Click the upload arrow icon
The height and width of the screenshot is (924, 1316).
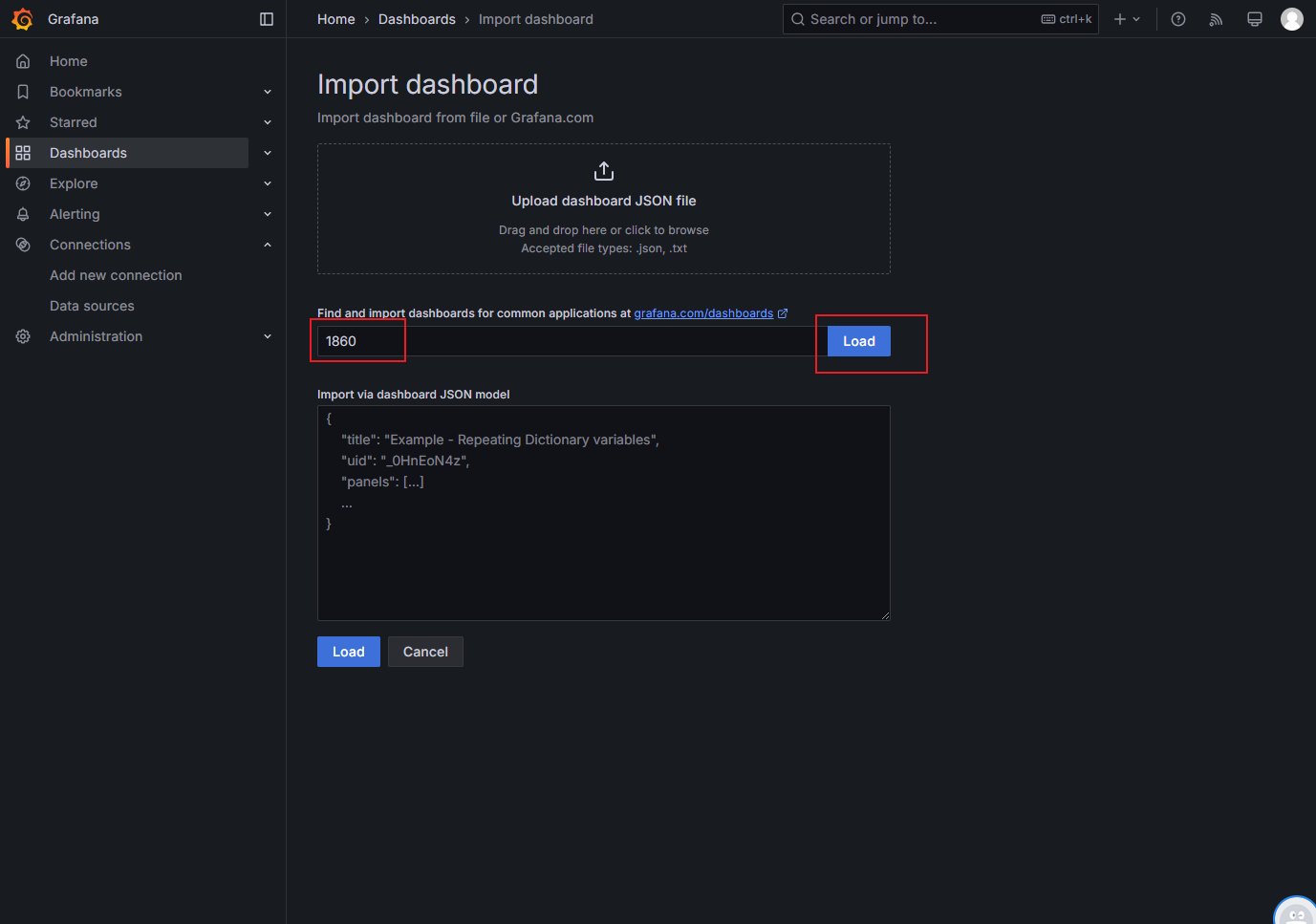coord(604,171)
